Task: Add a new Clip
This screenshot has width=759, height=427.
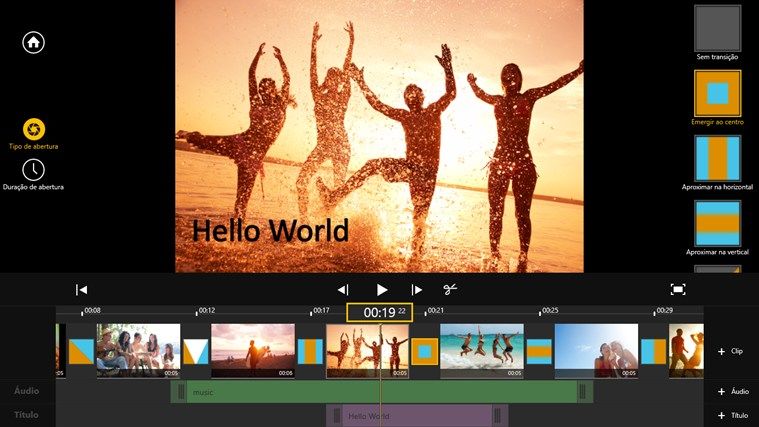Action: (730, 351)
